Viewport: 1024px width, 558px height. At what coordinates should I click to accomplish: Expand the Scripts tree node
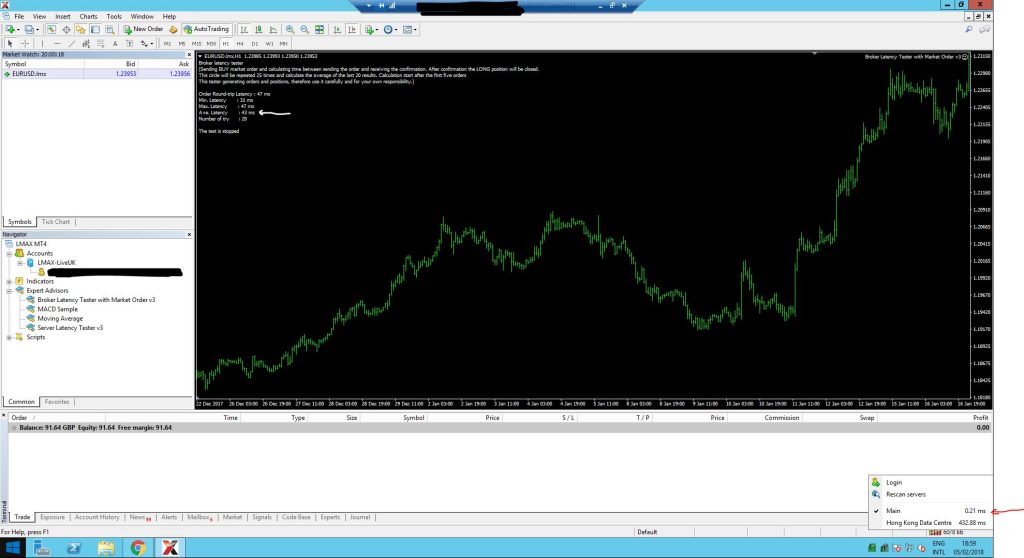[9, 338]
